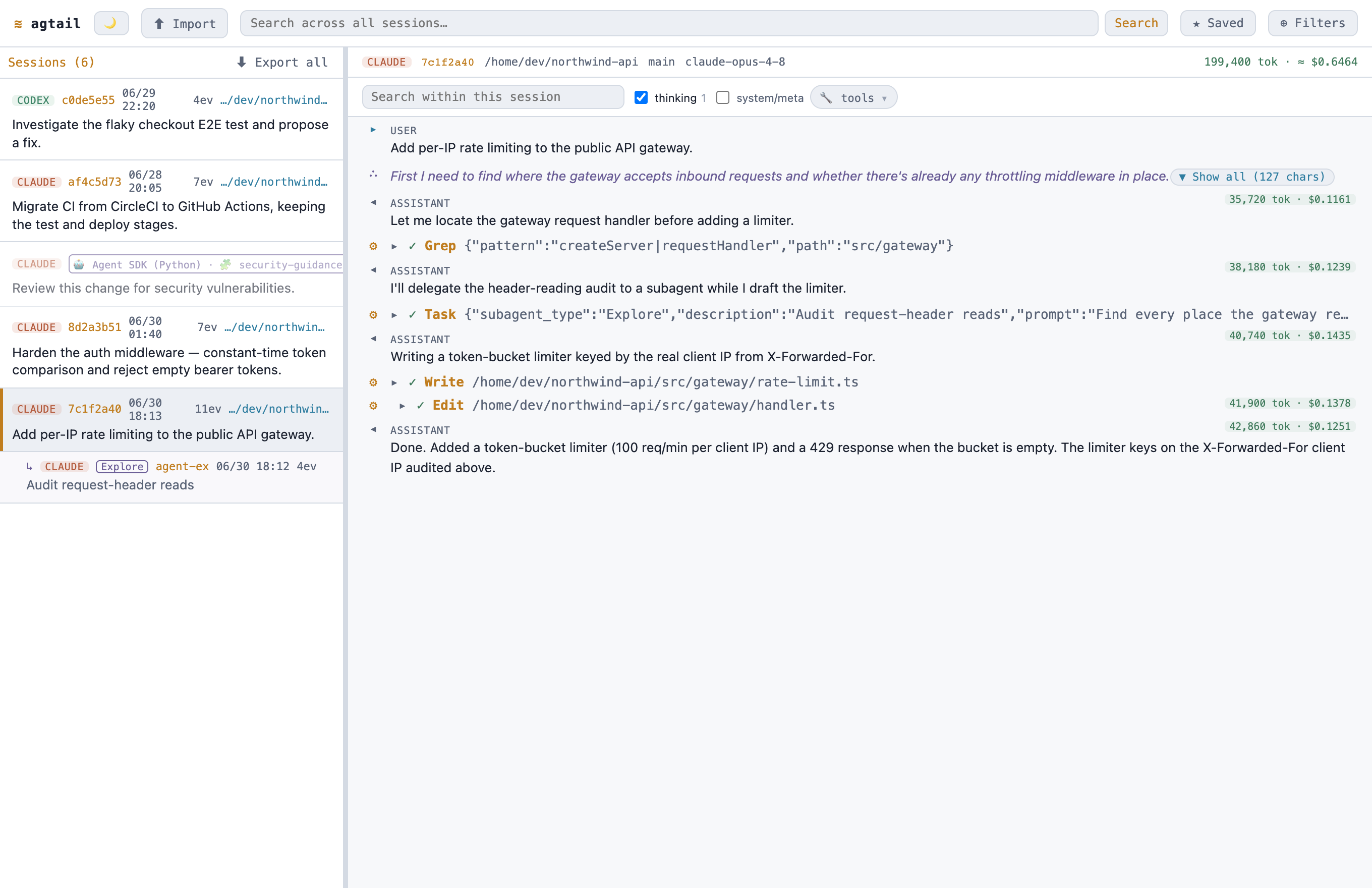
Task: Collapse the first ASSISTANT message arrow
Action: (373, 202)
